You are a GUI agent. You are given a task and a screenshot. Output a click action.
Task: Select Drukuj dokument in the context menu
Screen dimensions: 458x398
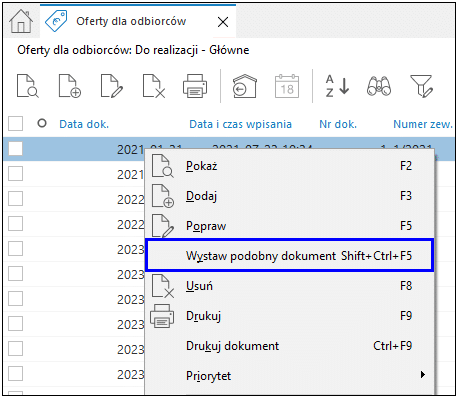click(x=290, y=346)
